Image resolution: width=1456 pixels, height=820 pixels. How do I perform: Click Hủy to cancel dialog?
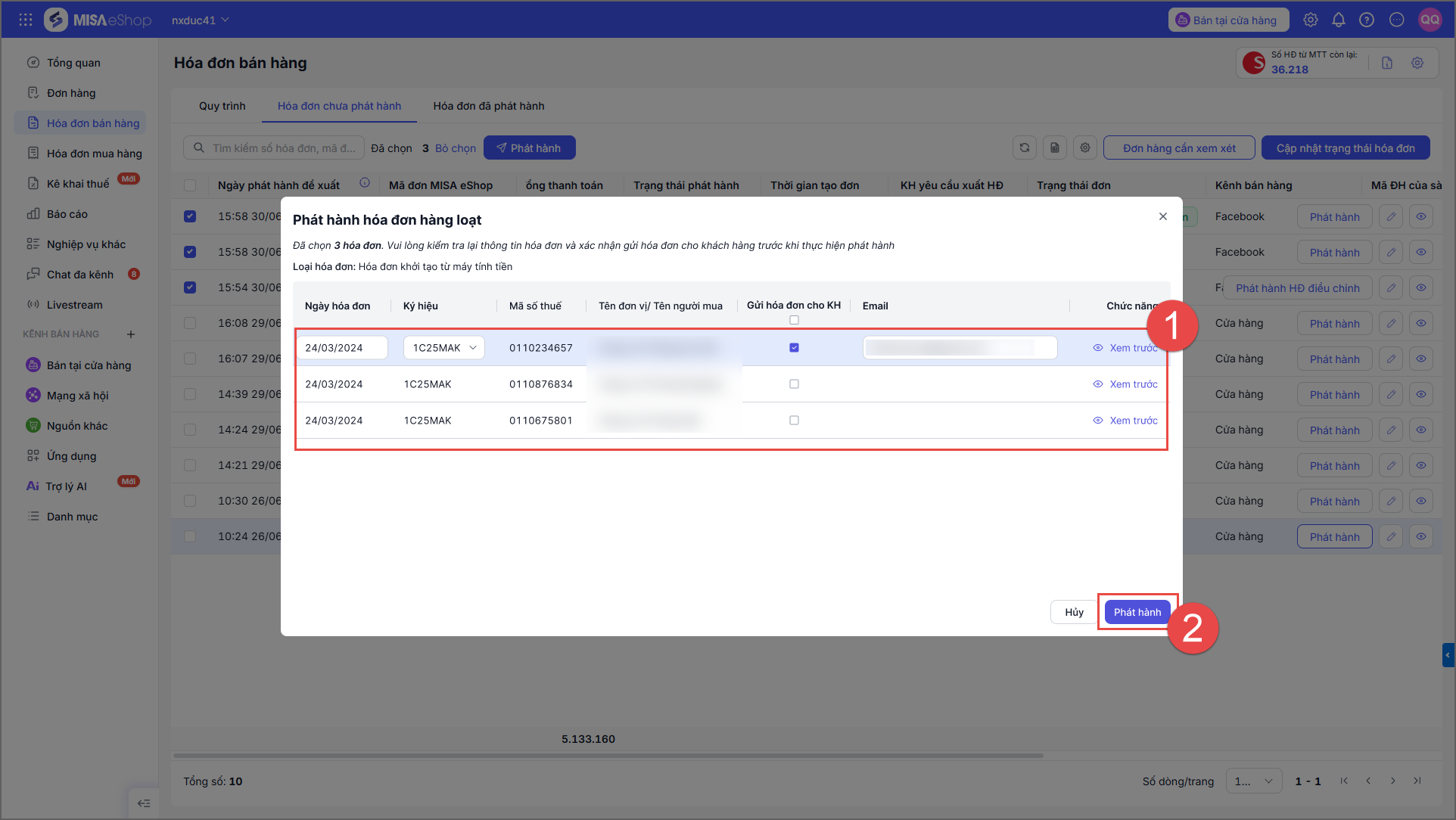pos(1074,612)
